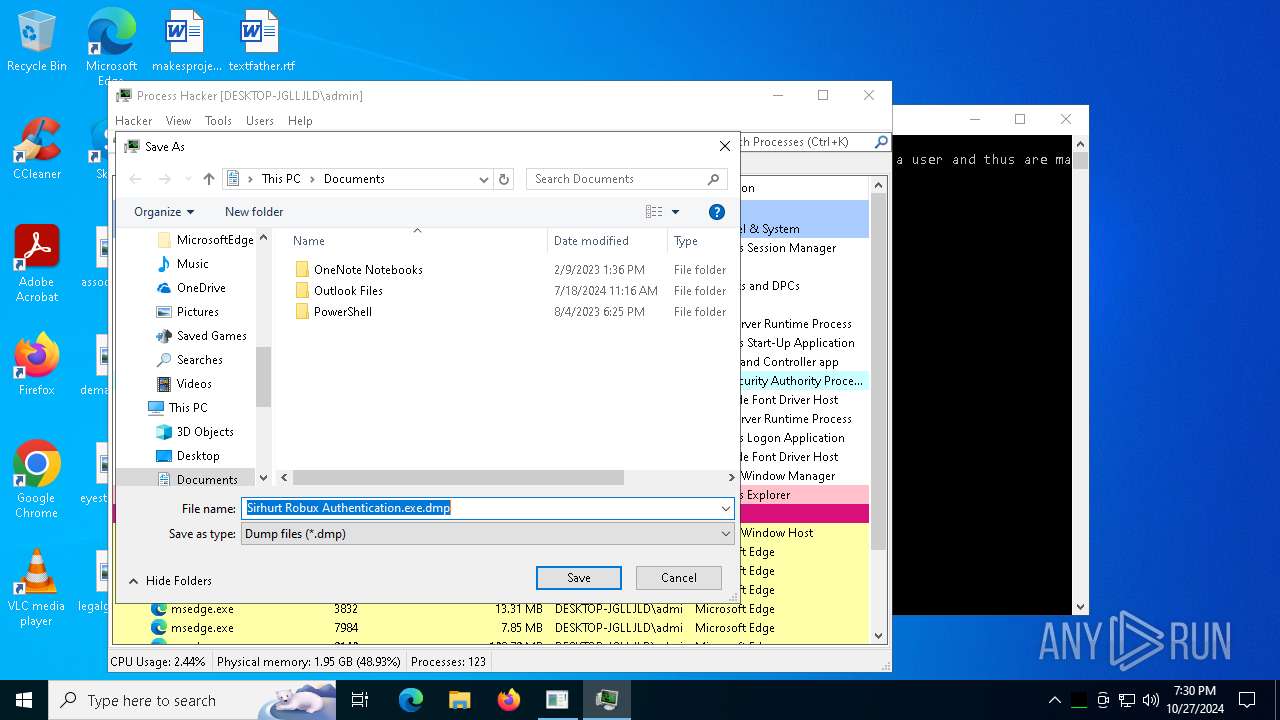Select Pictures in navigation pane
This screenshot has width=1280, height=720.
click(x=197, y=312)
